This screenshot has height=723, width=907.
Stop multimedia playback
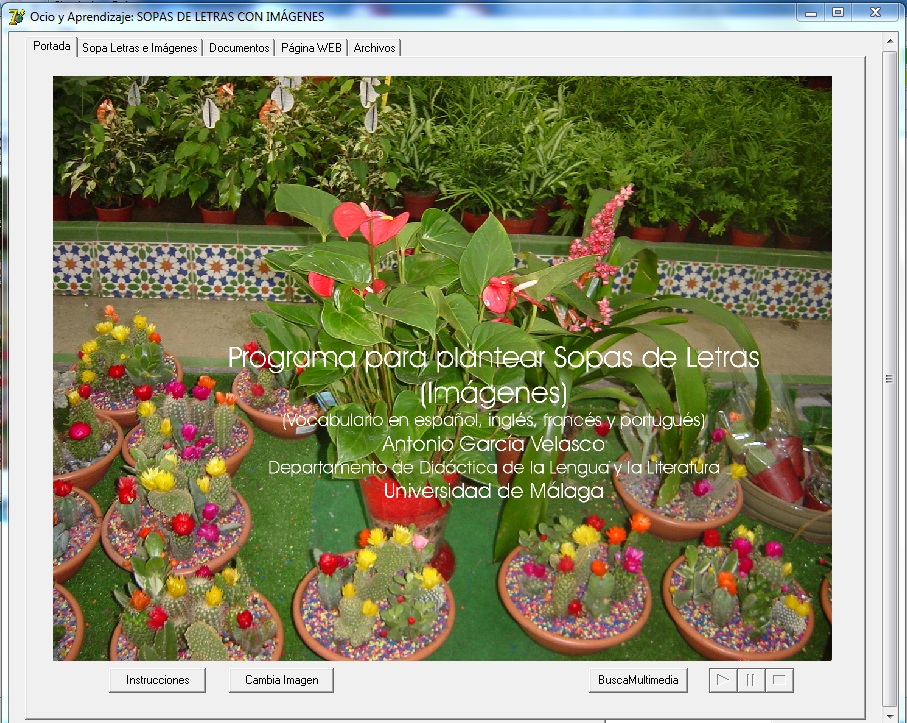[779, 680]
